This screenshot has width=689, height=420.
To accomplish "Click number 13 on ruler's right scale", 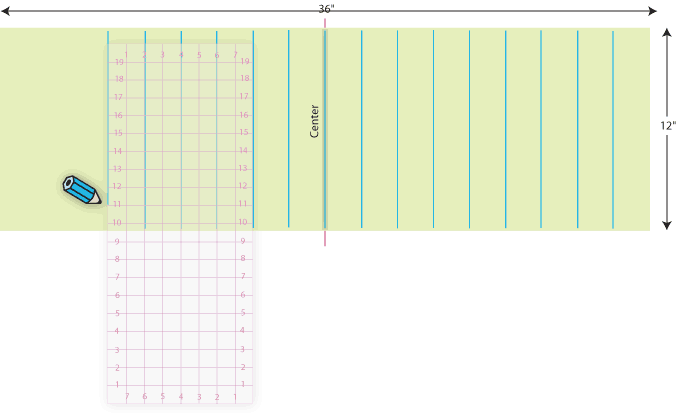I will tap(243, 168).
